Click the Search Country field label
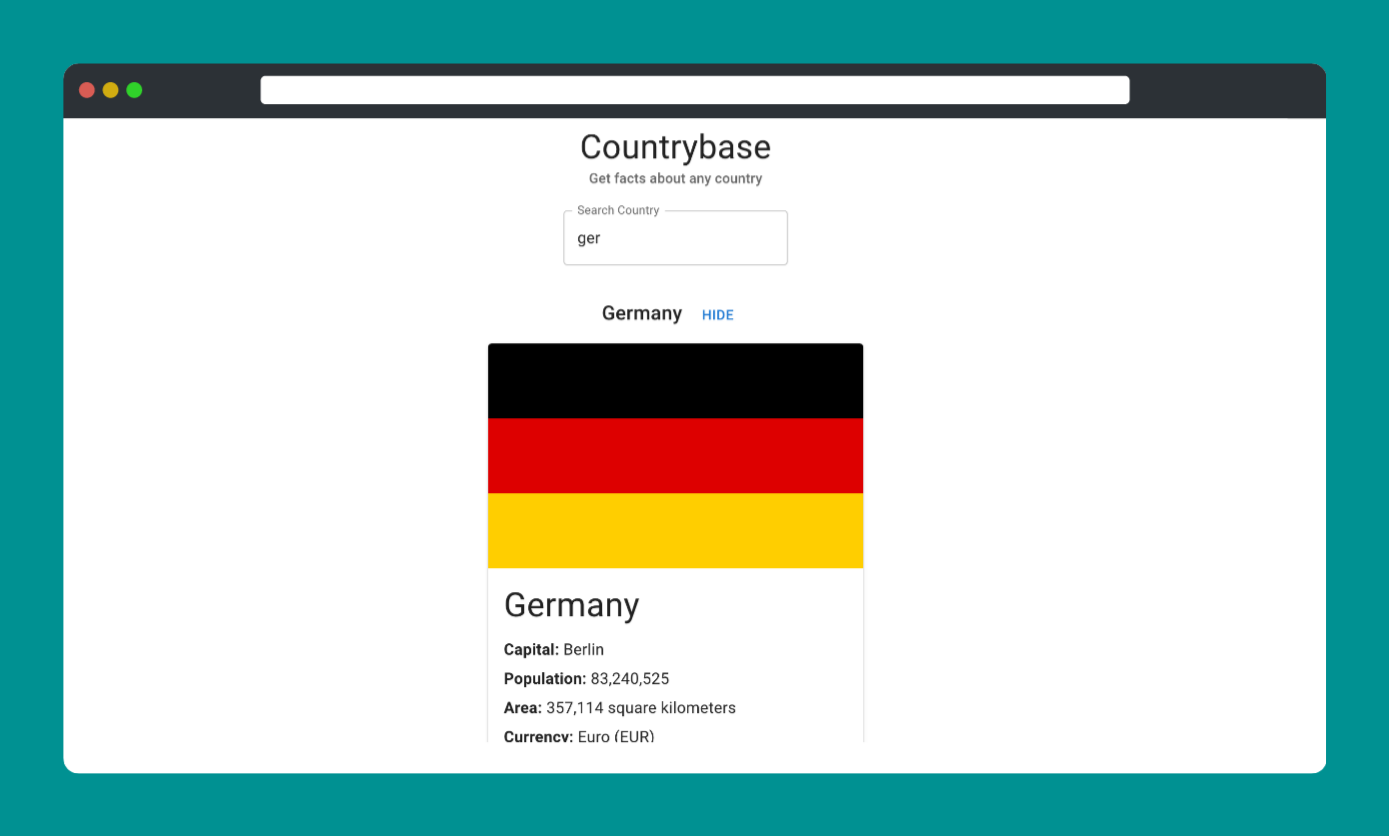This screenshot has width=1389, height=836. (x=617, y=210)
